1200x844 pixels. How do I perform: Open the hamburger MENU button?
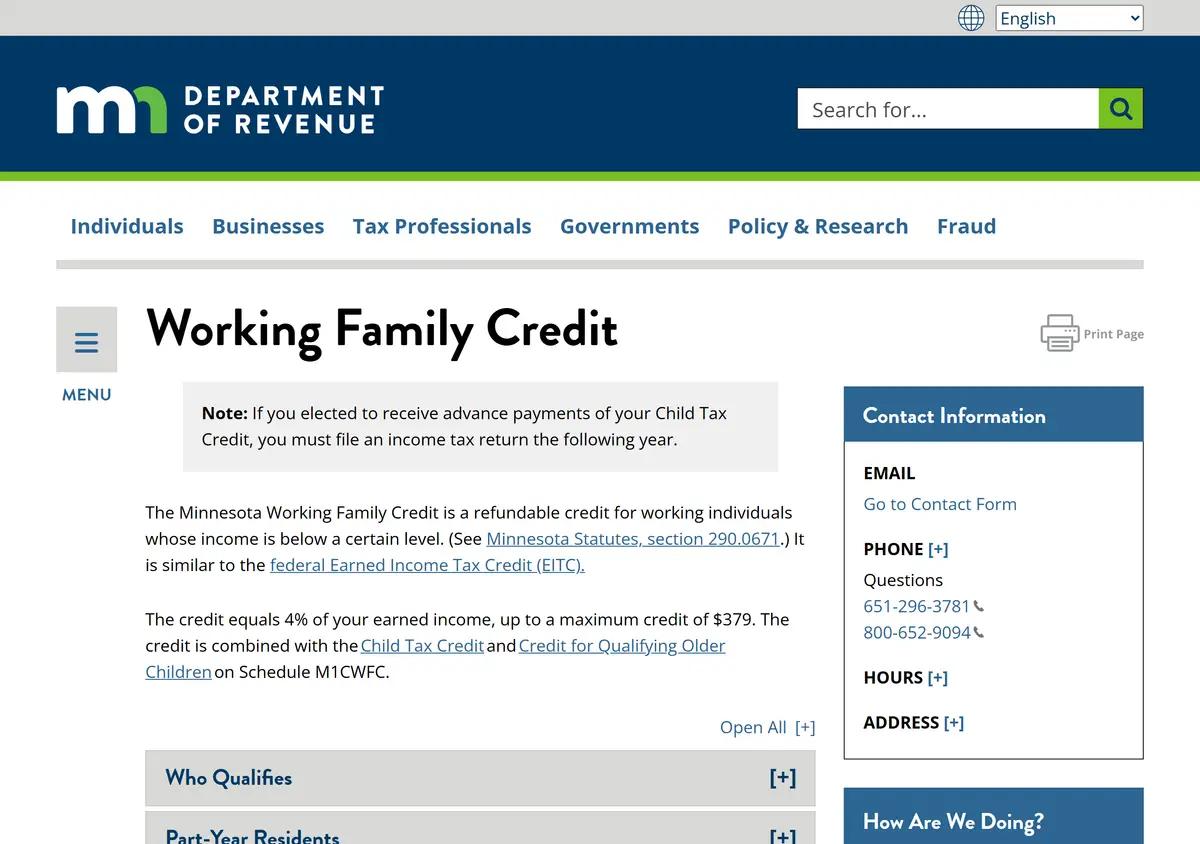87,340
